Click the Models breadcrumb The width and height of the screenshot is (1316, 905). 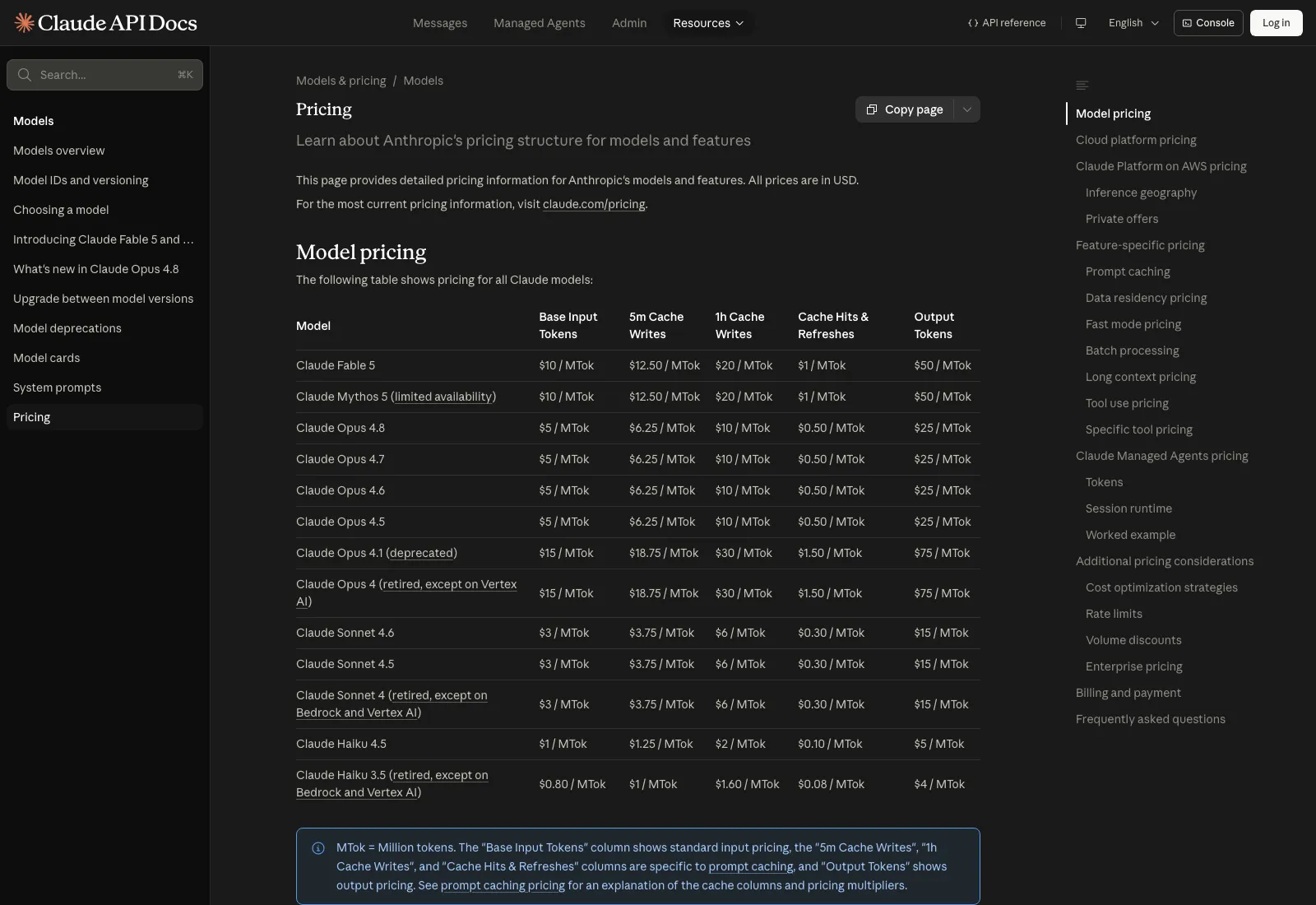coord(423,81)
